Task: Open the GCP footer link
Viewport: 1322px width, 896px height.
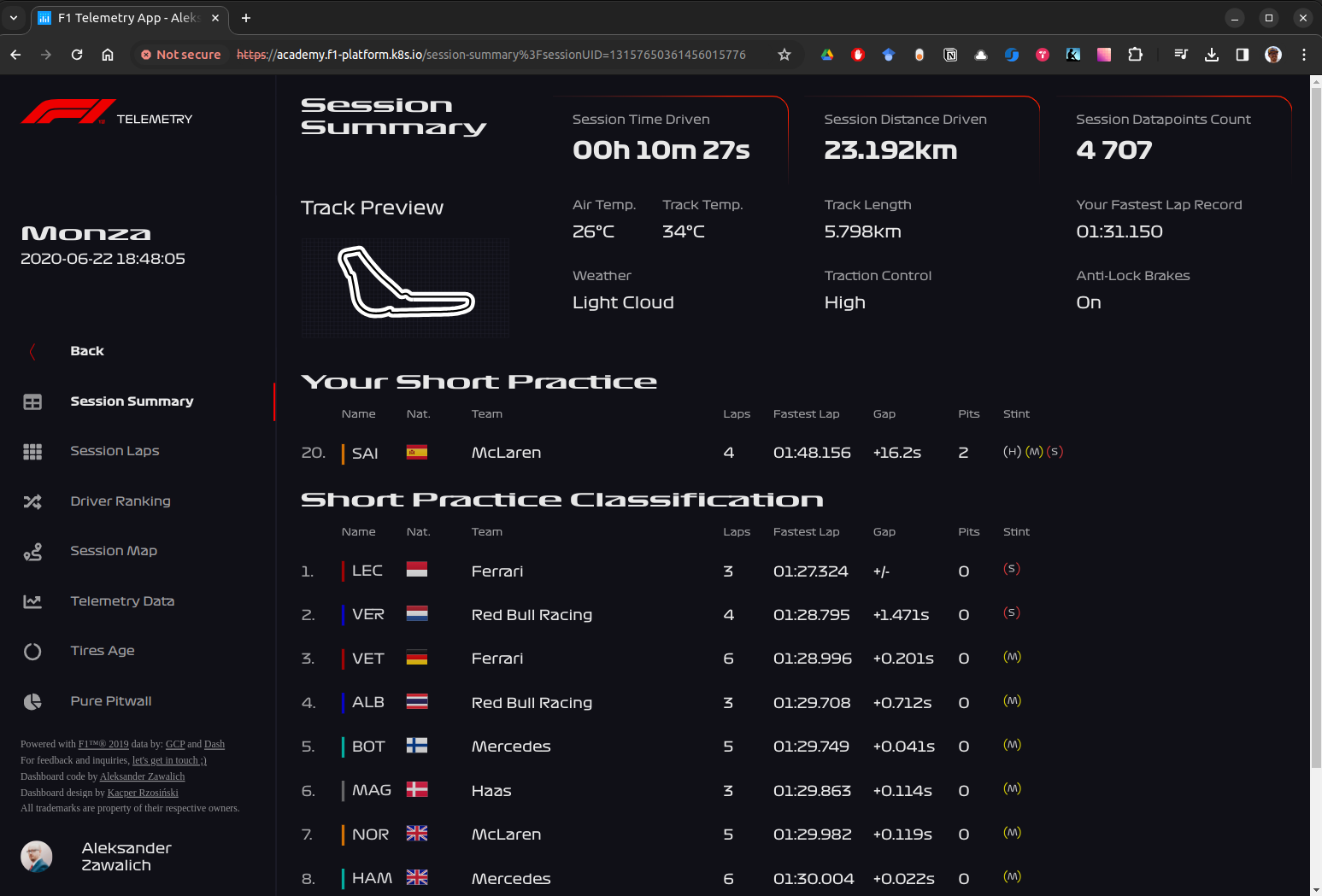Action: coord(175,744)
